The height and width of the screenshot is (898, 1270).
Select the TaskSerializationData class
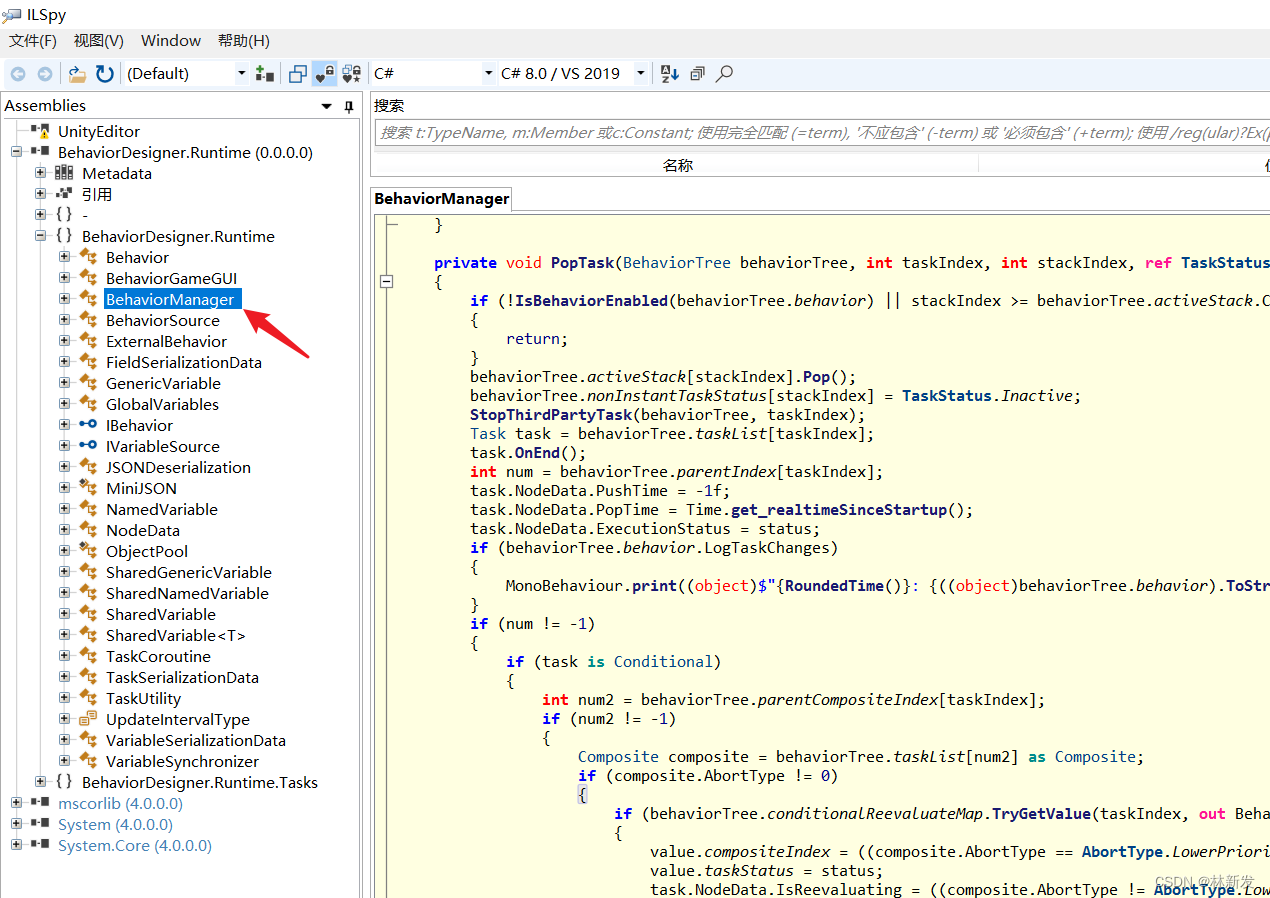click(182, 677)
